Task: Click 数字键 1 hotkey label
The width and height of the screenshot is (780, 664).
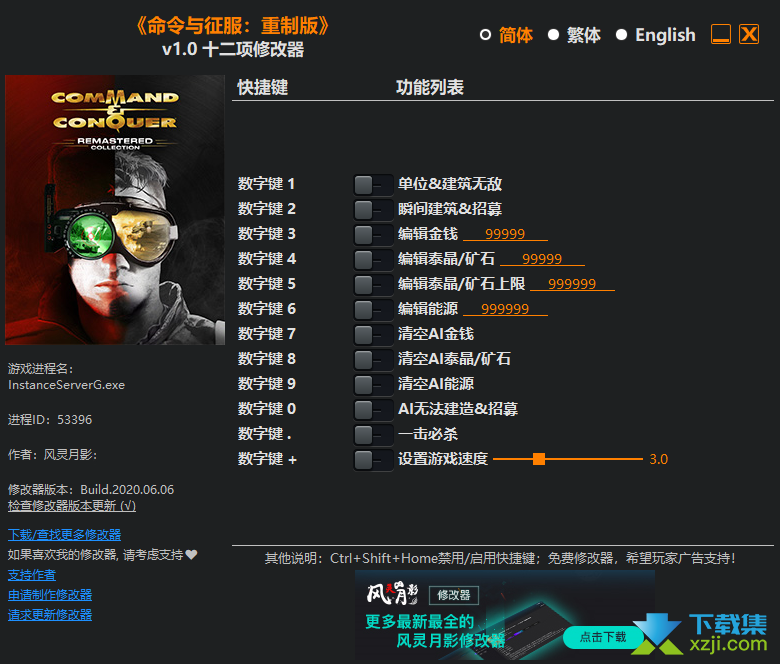Action: tap(266, 184)
